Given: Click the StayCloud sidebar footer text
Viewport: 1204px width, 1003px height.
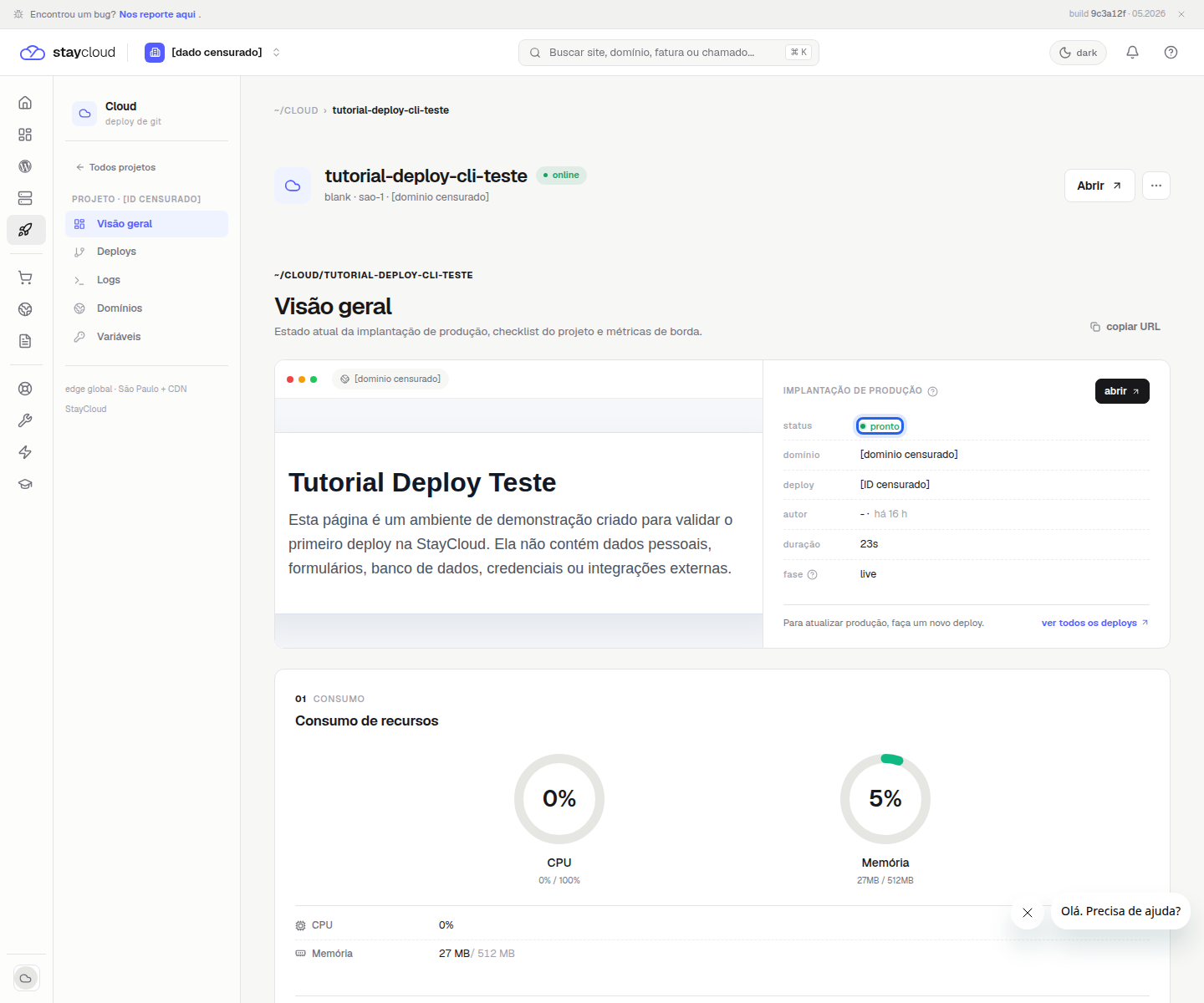Looking at the screenshot, I should pos(86,410).
